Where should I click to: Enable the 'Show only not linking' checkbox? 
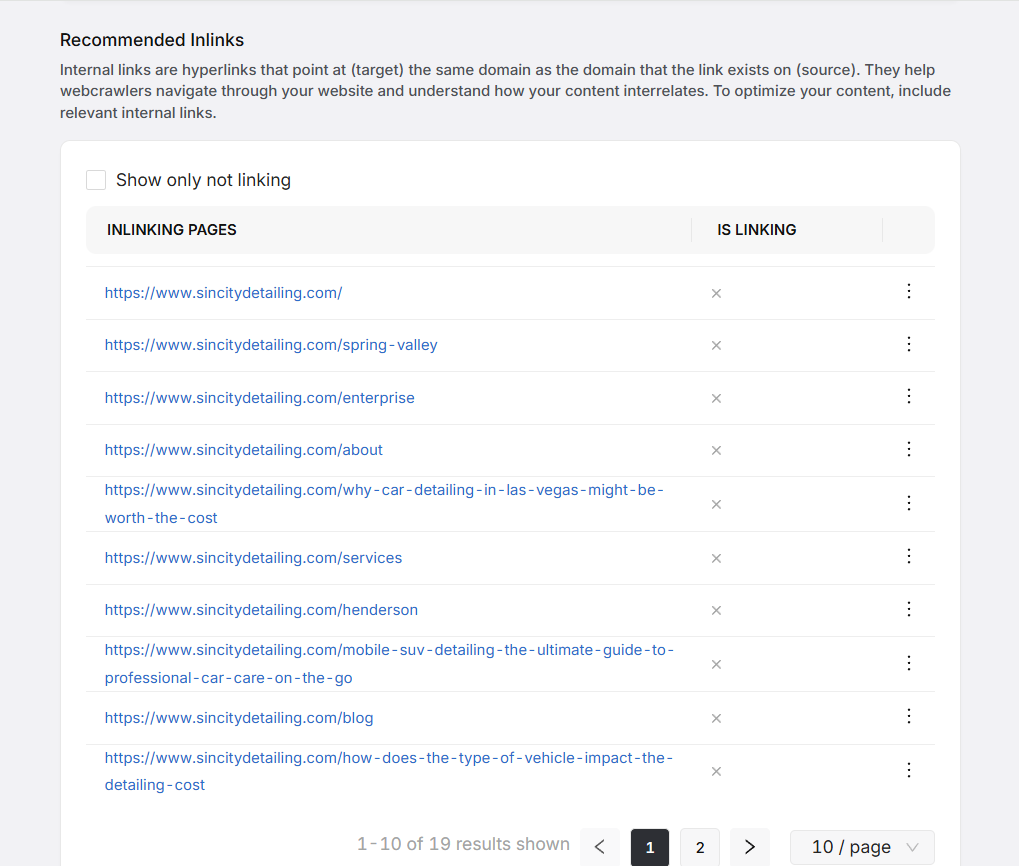click(96, 180)
